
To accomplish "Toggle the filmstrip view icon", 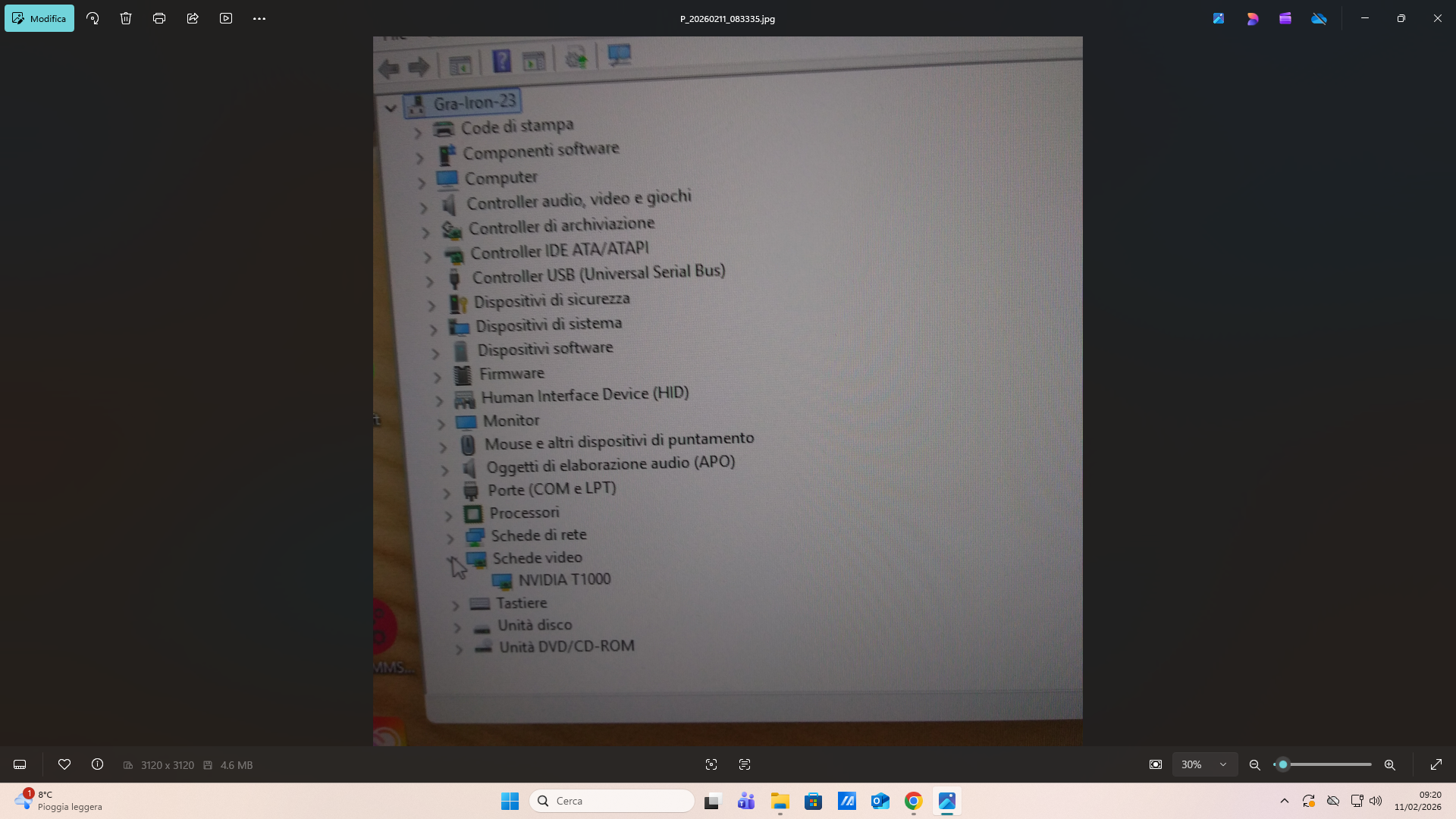I will pos(20,764).
